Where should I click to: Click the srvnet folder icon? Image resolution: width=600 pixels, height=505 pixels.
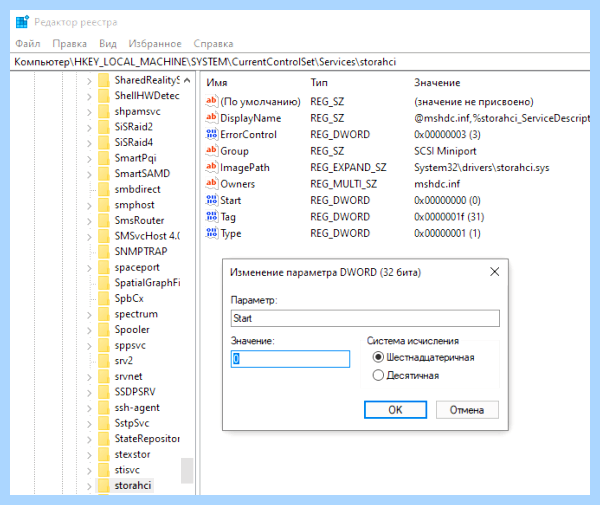[x=104, y=376]
